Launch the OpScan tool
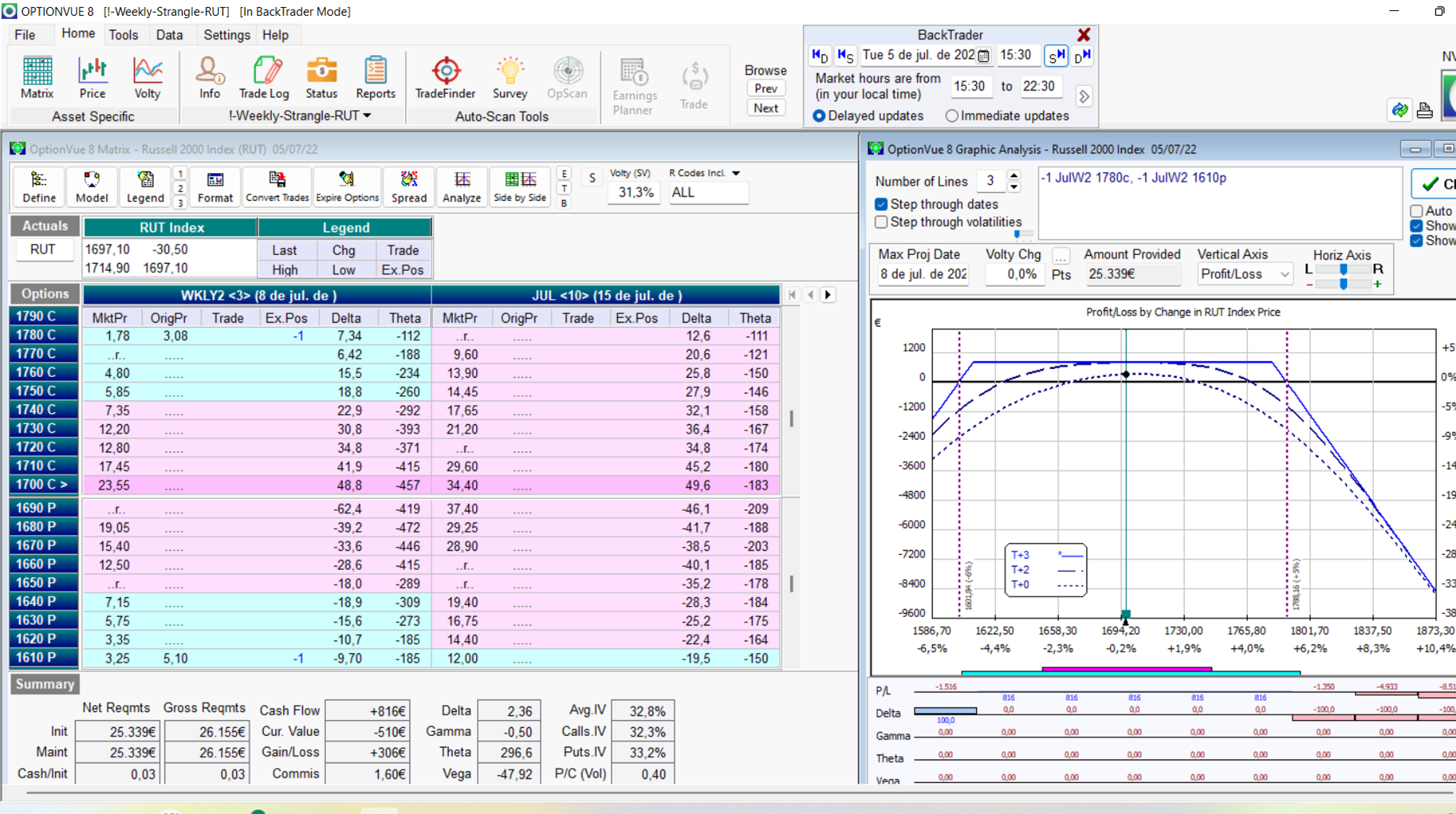The width and height of the screenshot is (1456, 814). pos(567,77)
